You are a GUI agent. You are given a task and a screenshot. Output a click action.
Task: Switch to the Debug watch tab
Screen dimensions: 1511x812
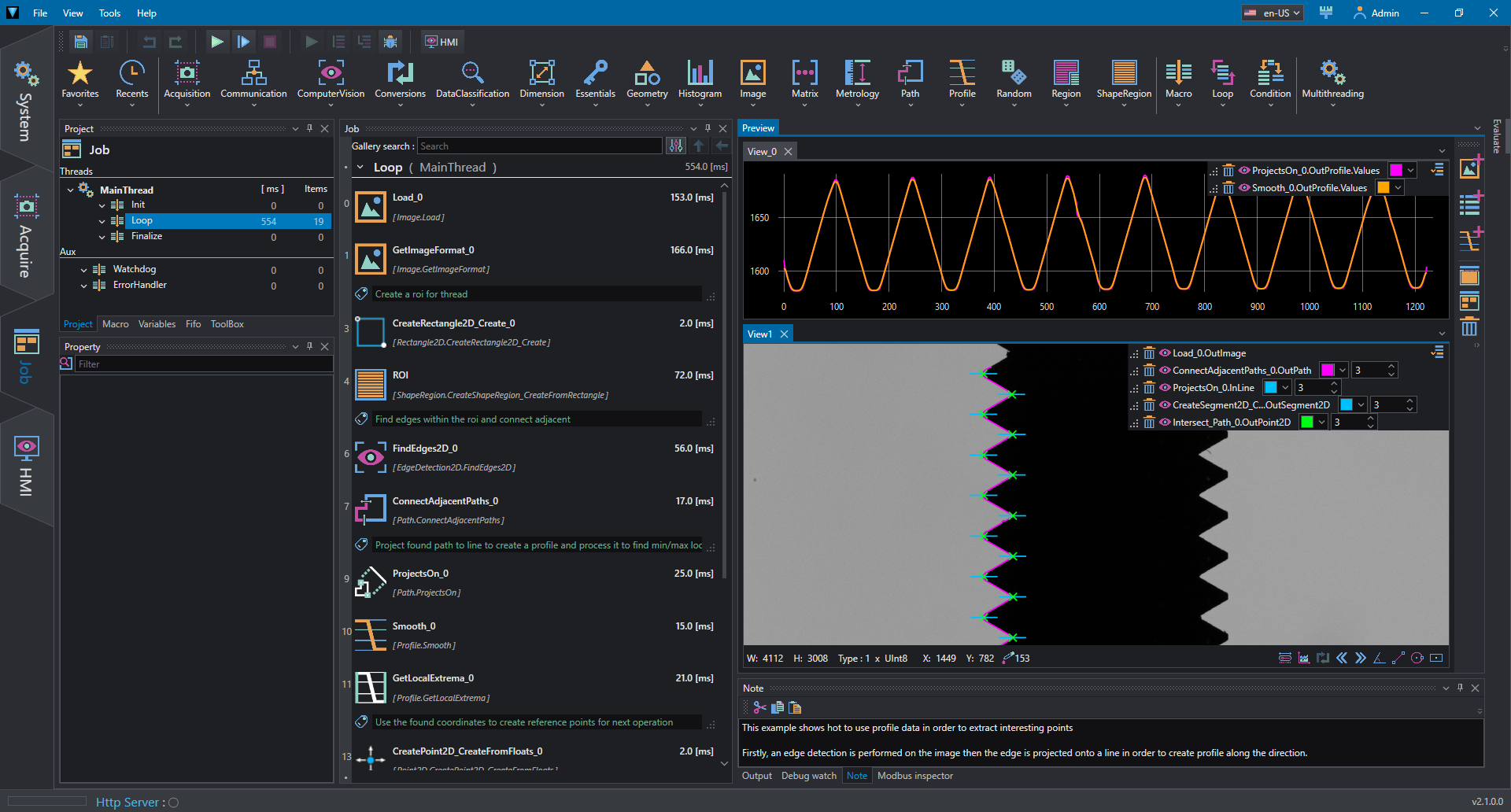[x=808, y=776]
